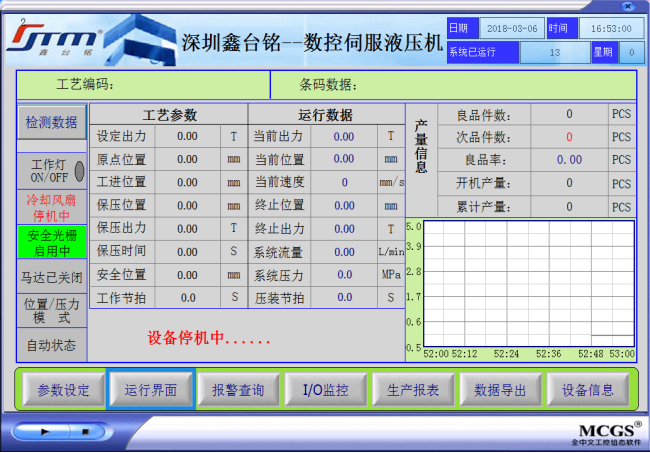Toggle the 冷却风扇 停机中 switch
Image resolution: width=650 pixels, height=453 pixels.
[x=52, y=208]
